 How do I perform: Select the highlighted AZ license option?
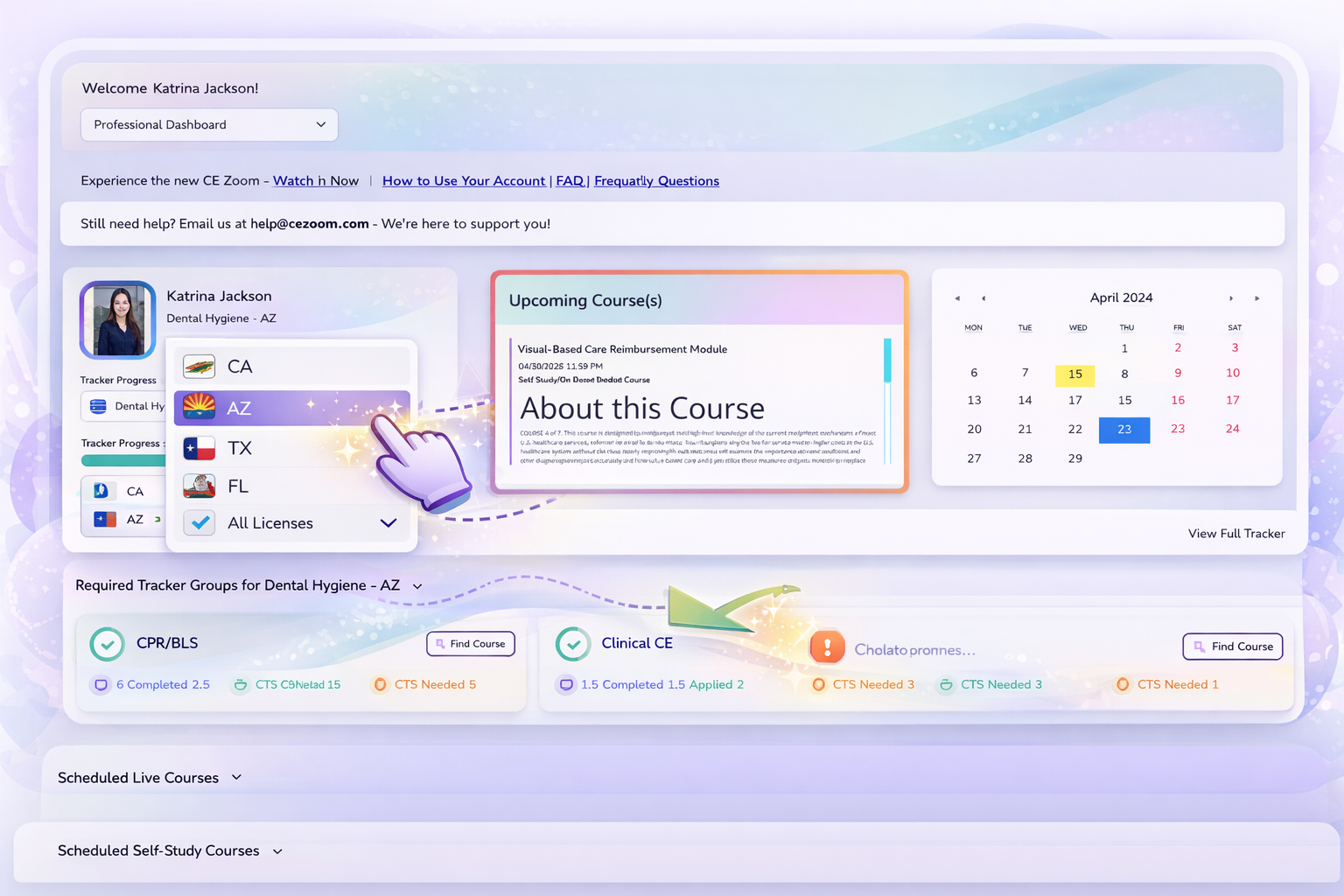(292, 408)
